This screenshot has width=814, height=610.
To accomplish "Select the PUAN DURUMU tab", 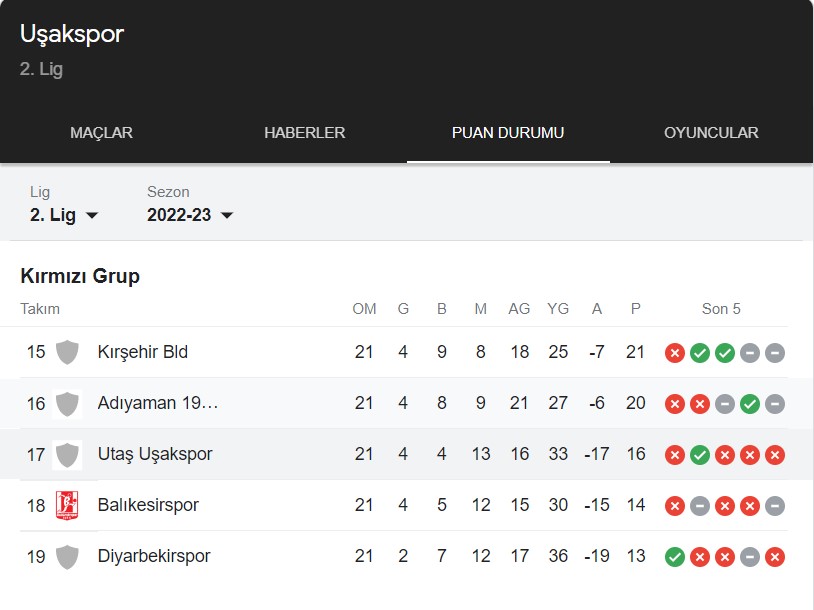I will tap(508, 133).
